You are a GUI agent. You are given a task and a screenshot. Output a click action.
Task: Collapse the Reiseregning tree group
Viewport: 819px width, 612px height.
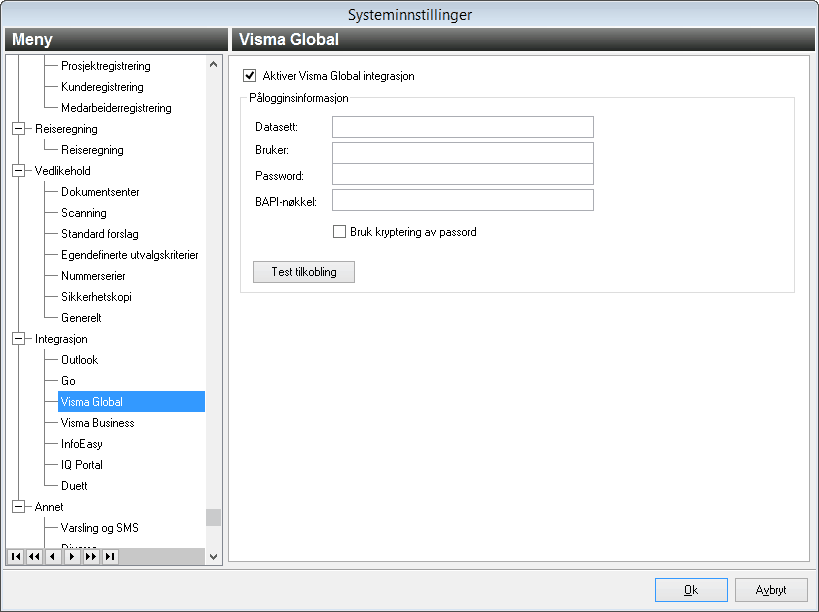click(18, 128)
